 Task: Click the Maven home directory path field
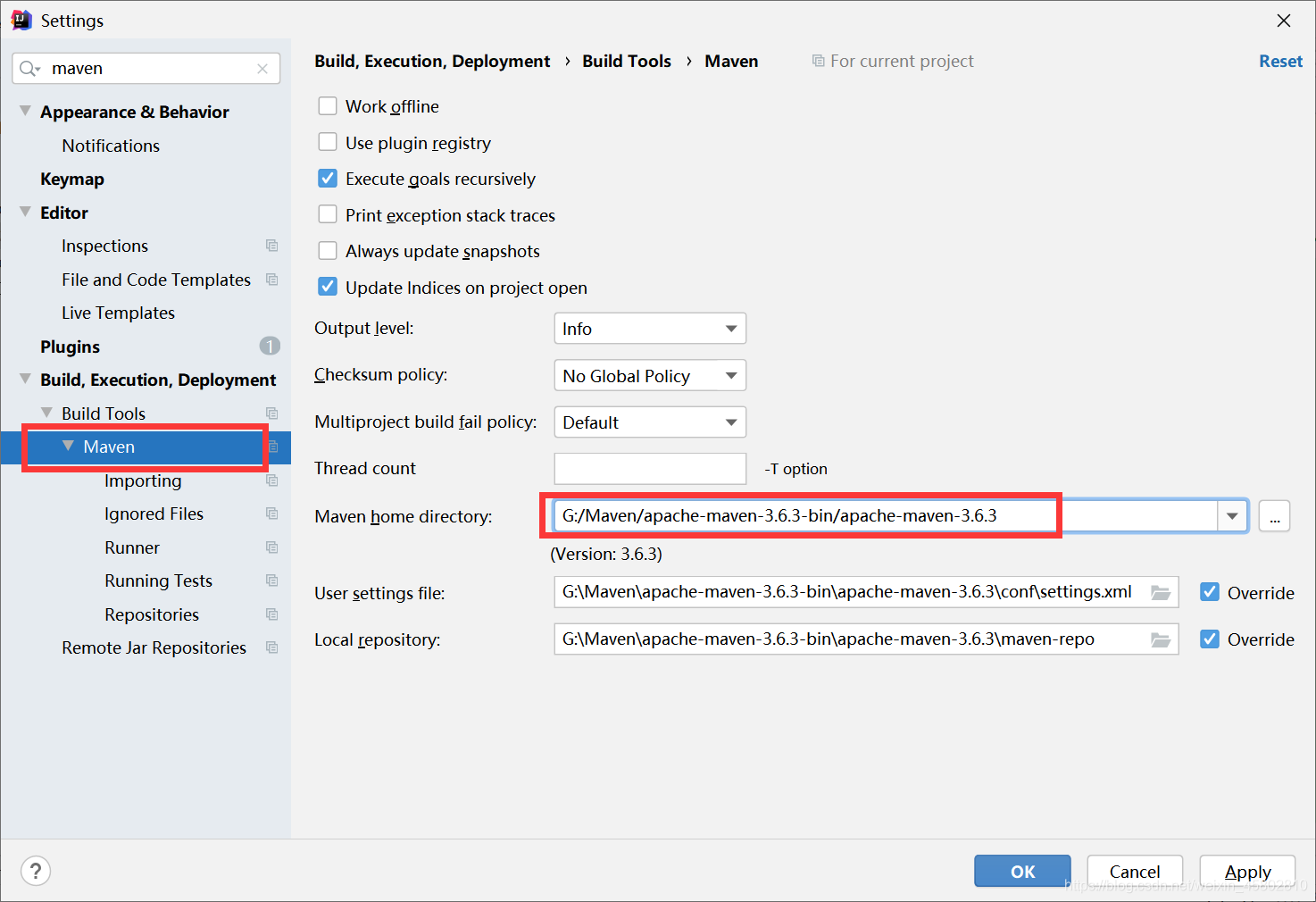pos(886,516)
